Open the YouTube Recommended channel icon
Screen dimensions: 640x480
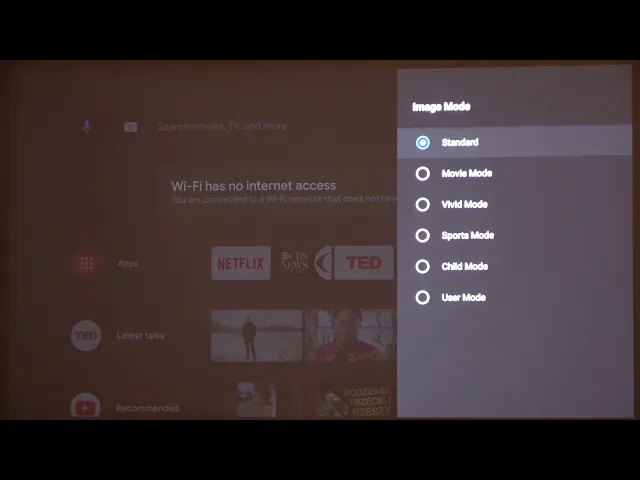85,407
